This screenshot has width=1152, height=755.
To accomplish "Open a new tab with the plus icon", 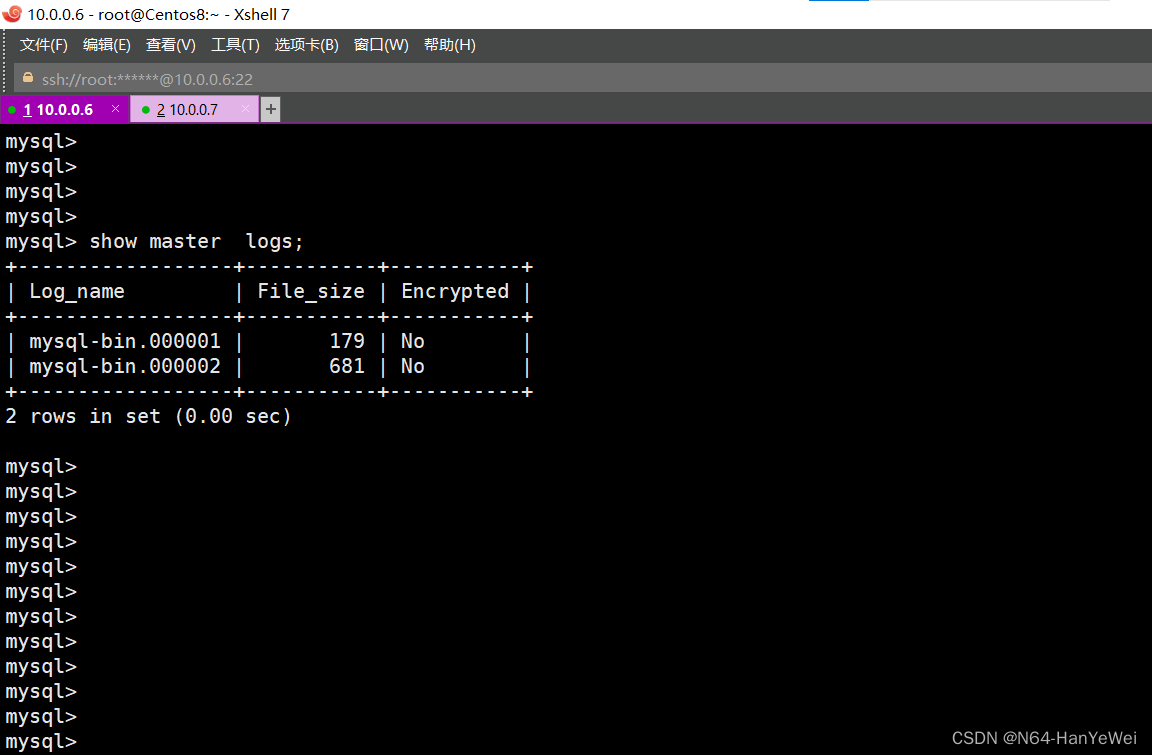I will point(270,108).
